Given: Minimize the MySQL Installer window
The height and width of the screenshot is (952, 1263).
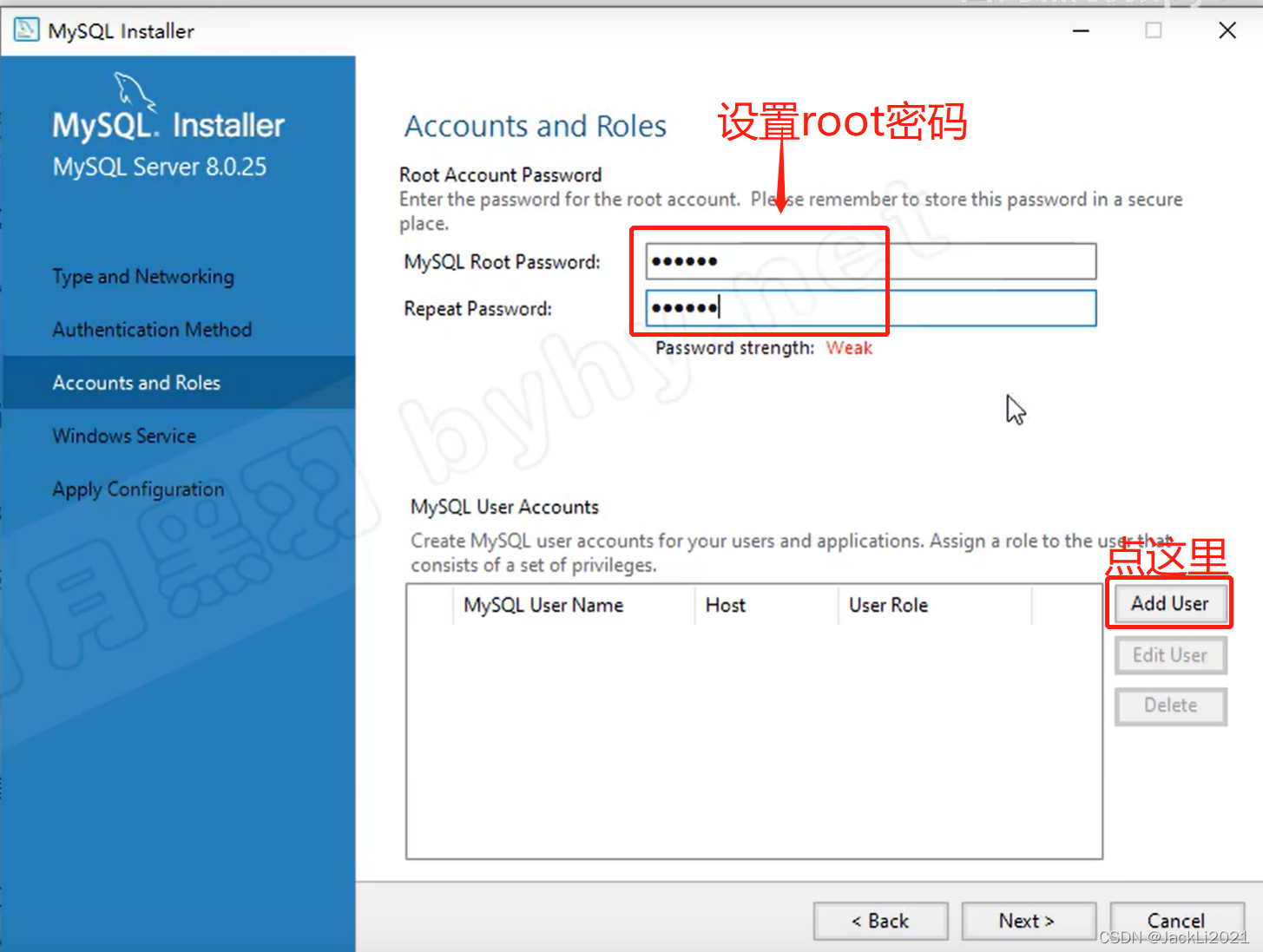Looking at the screenshot, I should point(1081,30).
